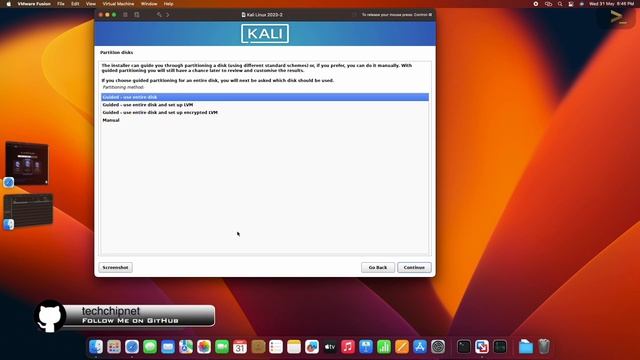Viewport: 640px width, 360px height.
Task: Open Finder from the Dock
Action: (96, 347)
